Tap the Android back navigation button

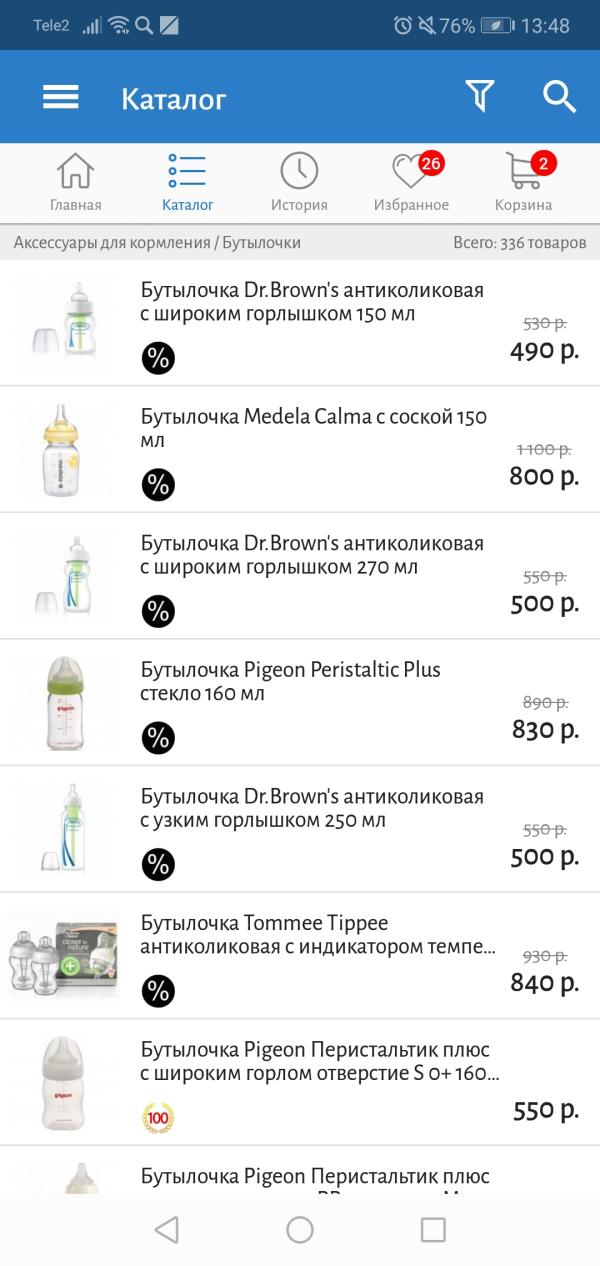click(167, 1229)
